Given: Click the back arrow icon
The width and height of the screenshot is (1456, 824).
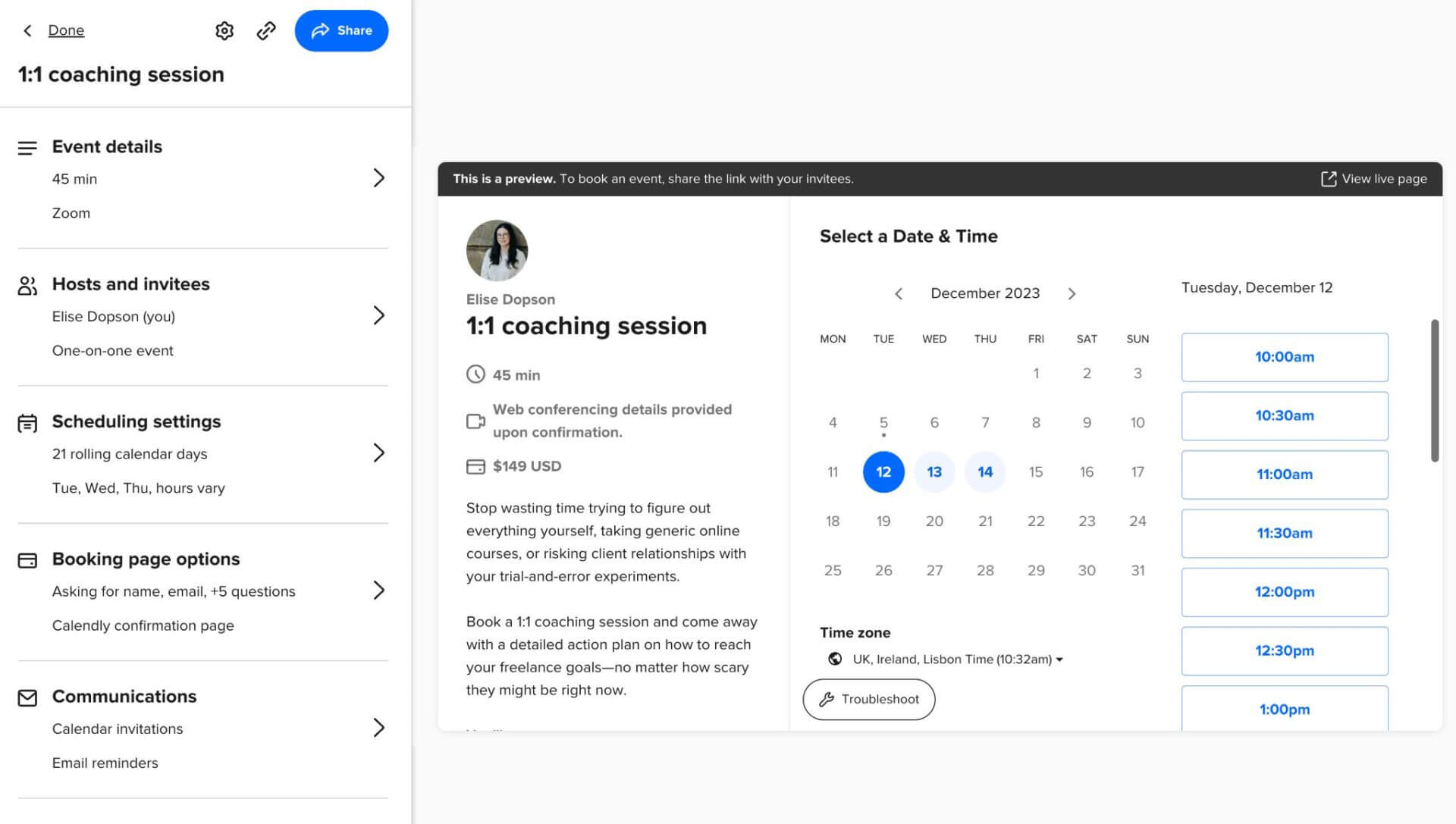Looking at the screenshot, I should point(28,30).
